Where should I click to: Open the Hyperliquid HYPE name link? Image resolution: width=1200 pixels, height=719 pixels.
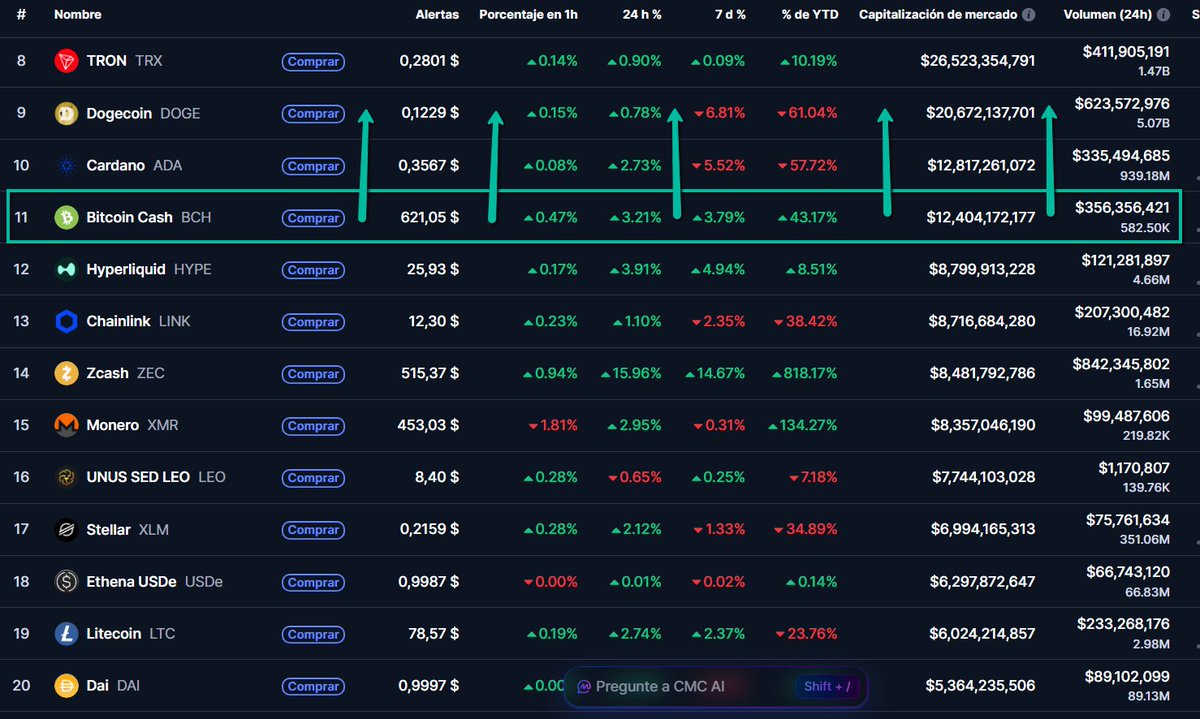[149, 269]
